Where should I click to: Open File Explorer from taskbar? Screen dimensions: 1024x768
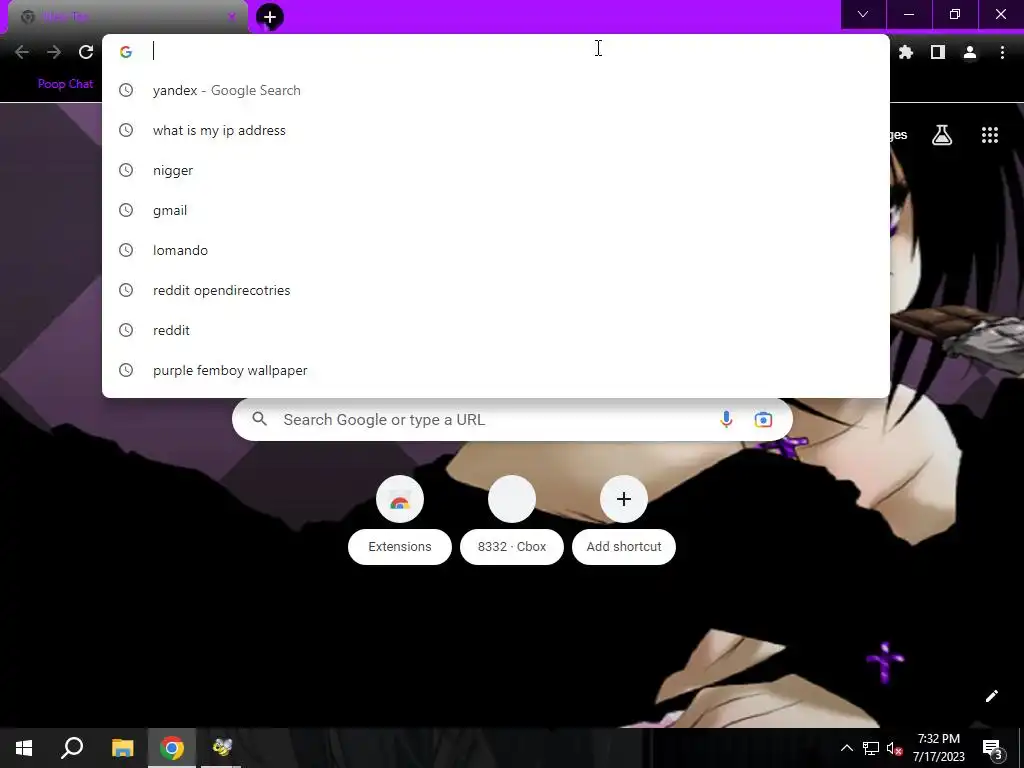coord(122,748)
